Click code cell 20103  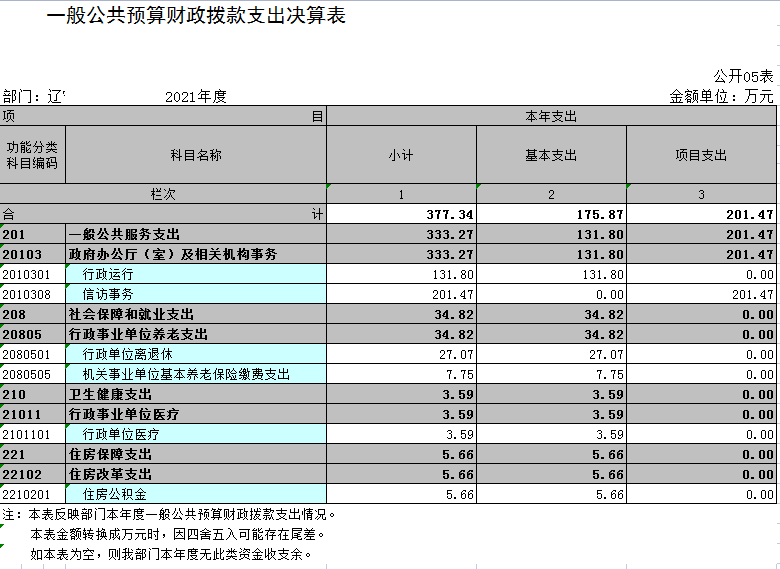32,254
